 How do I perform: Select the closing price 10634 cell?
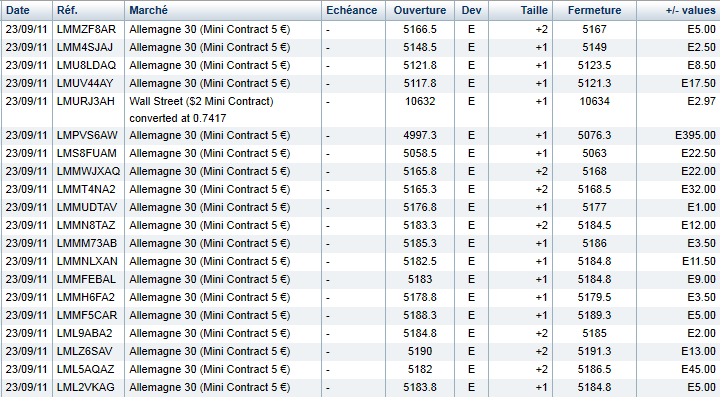[x=594, y=101]
